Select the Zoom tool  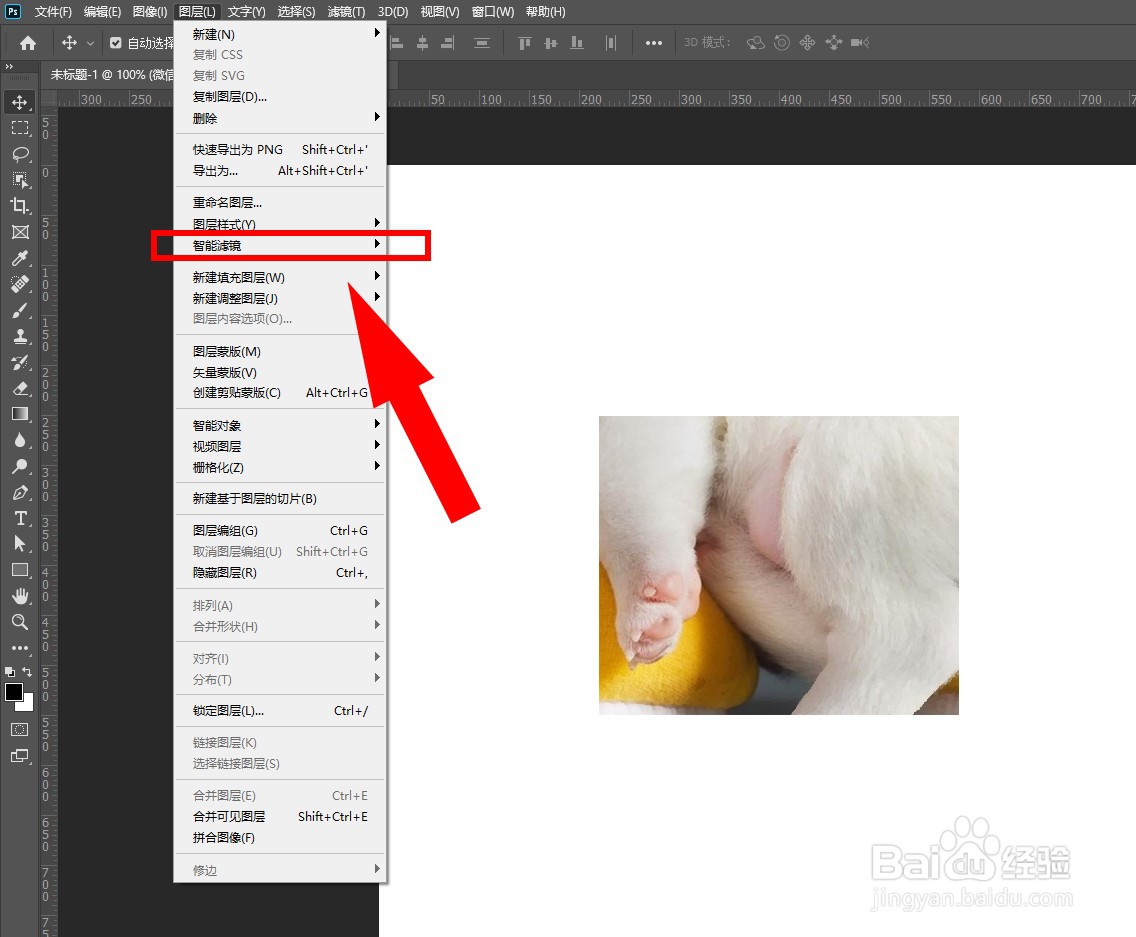20,622
